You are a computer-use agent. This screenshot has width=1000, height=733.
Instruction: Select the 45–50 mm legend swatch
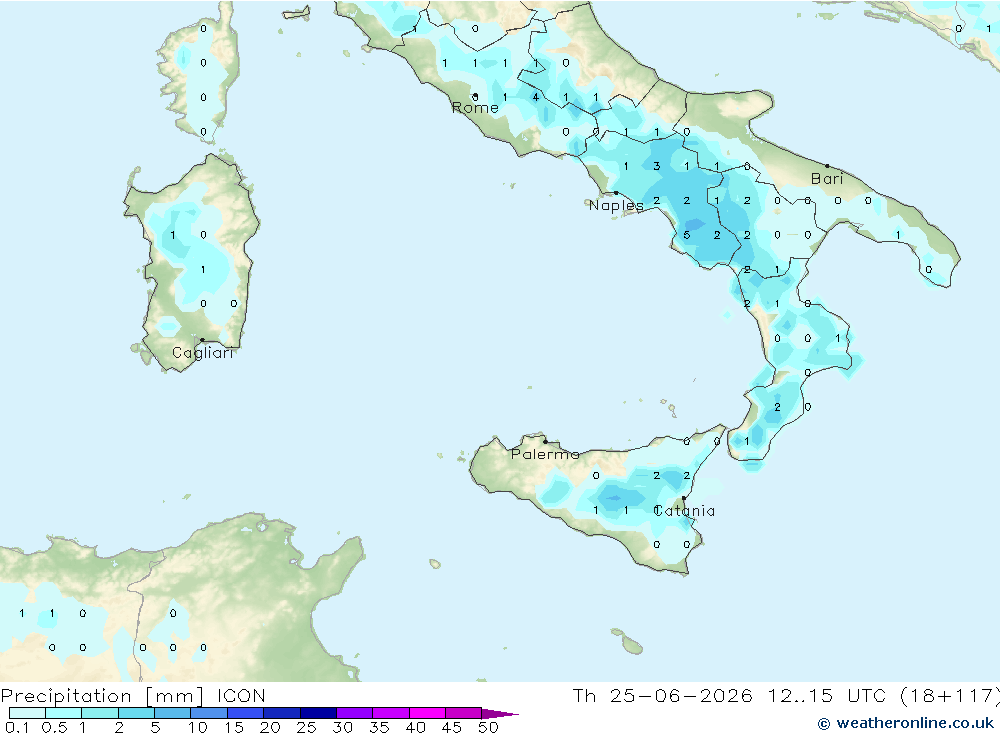[464, 713]
